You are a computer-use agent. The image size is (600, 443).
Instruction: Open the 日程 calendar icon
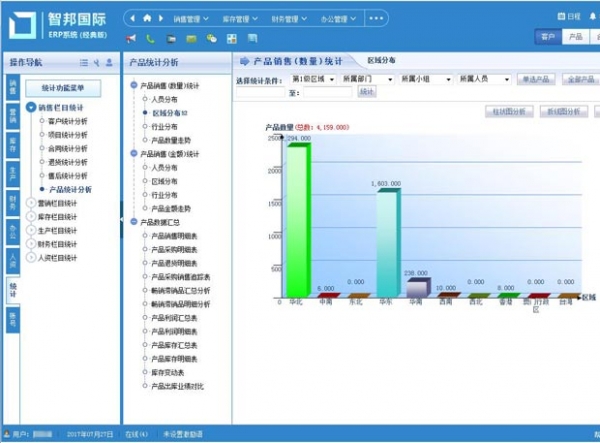tap(569, 16)
